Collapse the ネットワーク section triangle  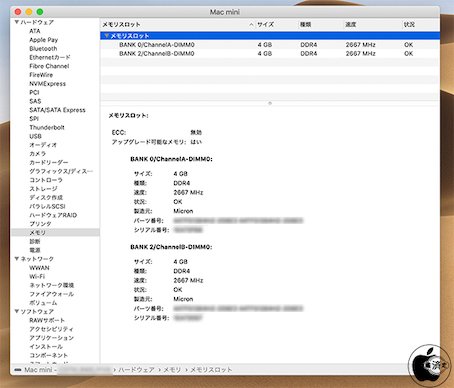click(17, 259)
